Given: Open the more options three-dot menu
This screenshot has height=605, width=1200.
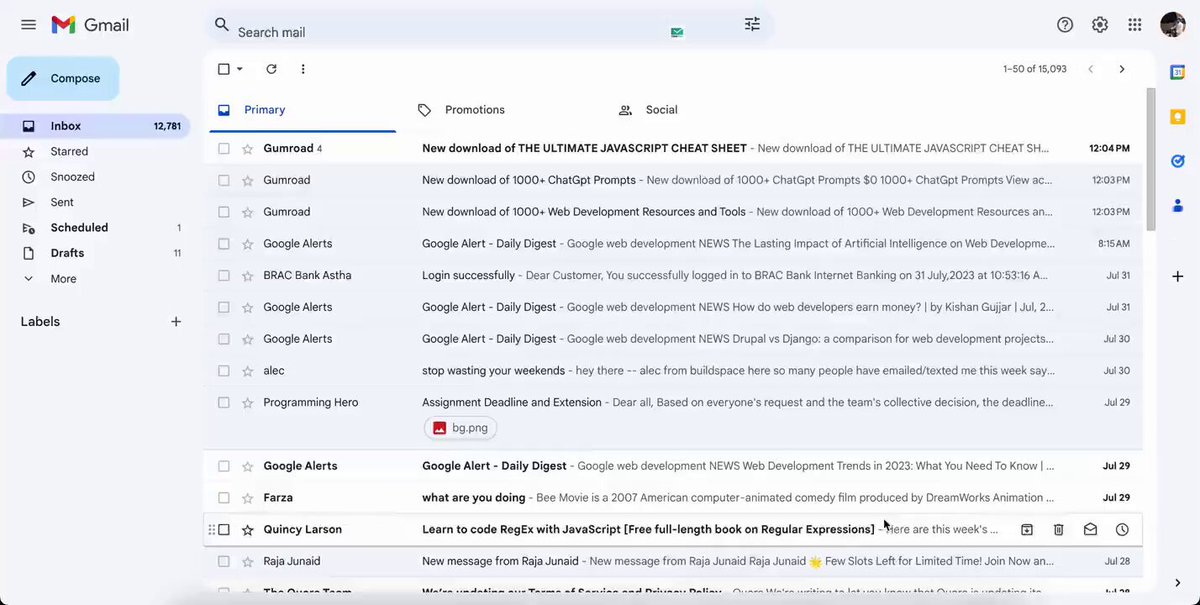Looking at the screenshot, I should tap(303, 69).
